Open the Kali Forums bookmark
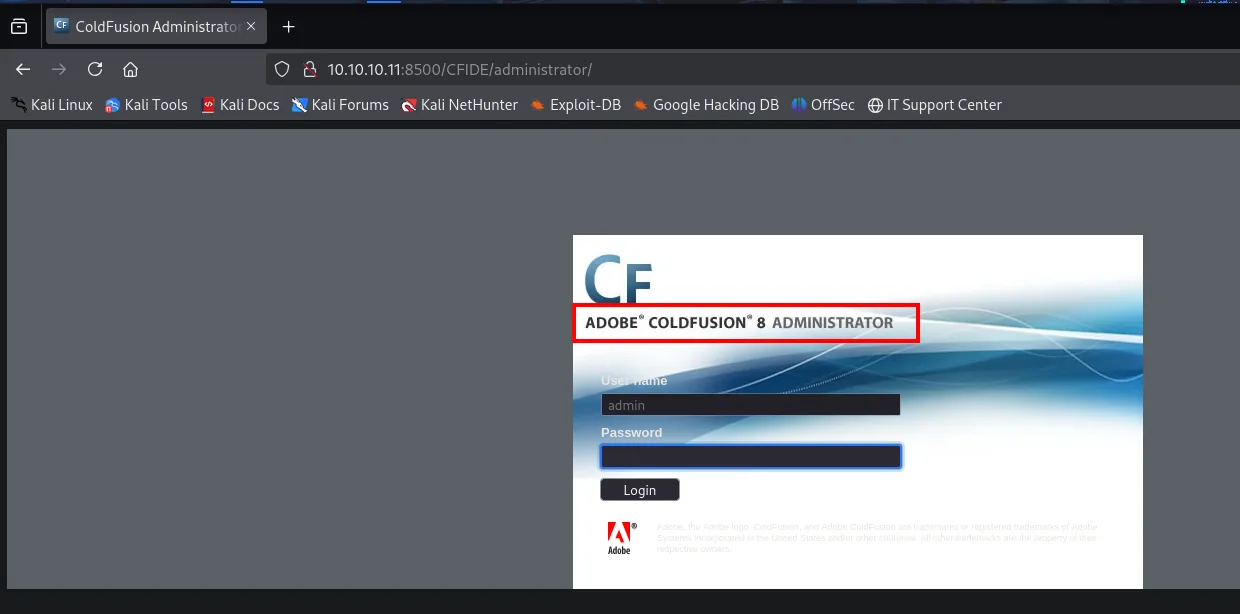The image size is (1240, 614). pos(340,104)
